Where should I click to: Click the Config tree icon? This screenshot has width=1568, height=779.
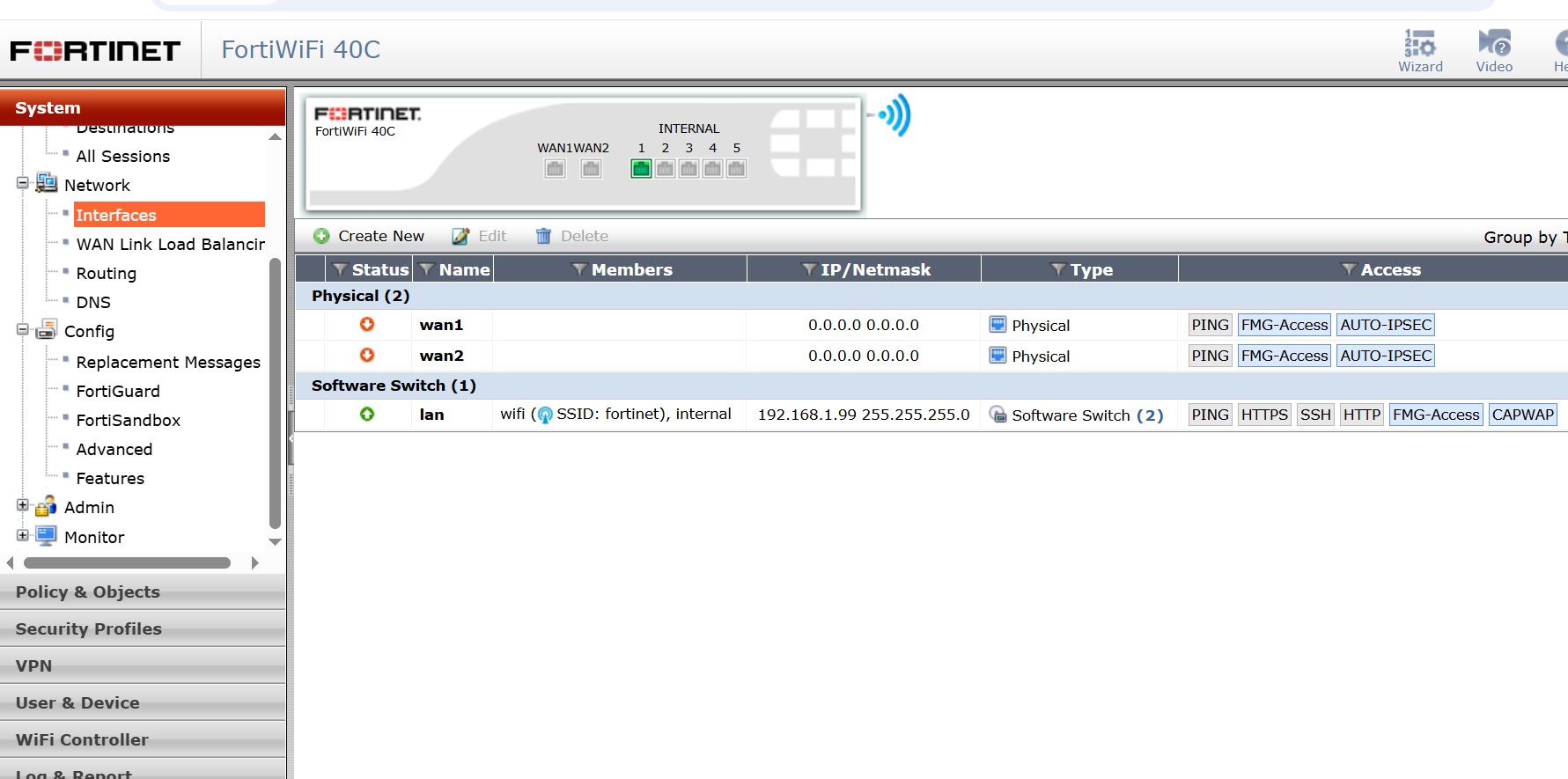click(47, 330)
